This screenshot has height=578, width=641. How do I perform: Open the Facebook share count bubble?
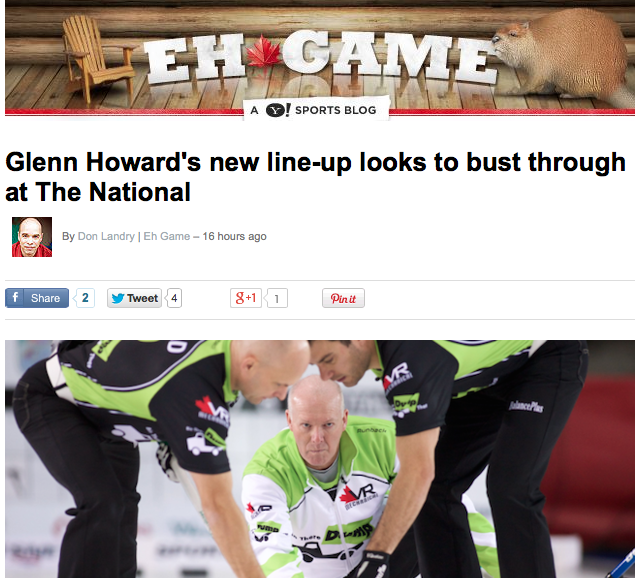point(85,298)
